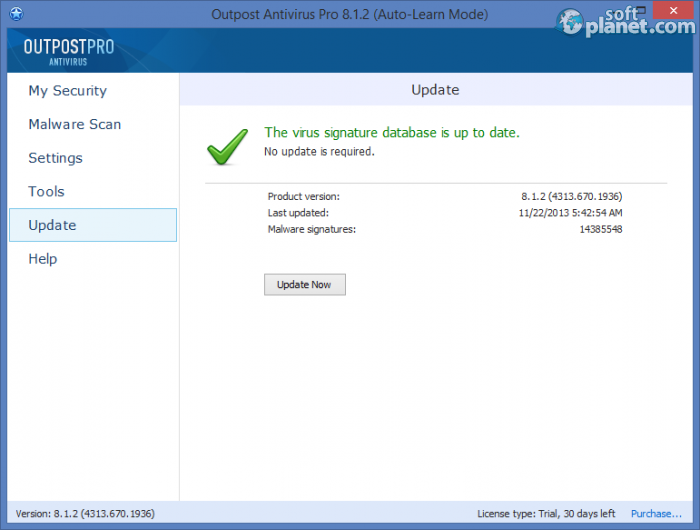The image size is (700, 530).
Task: Click the OutpostPro Antivirus logo
Action: click(x=69, y=52)
